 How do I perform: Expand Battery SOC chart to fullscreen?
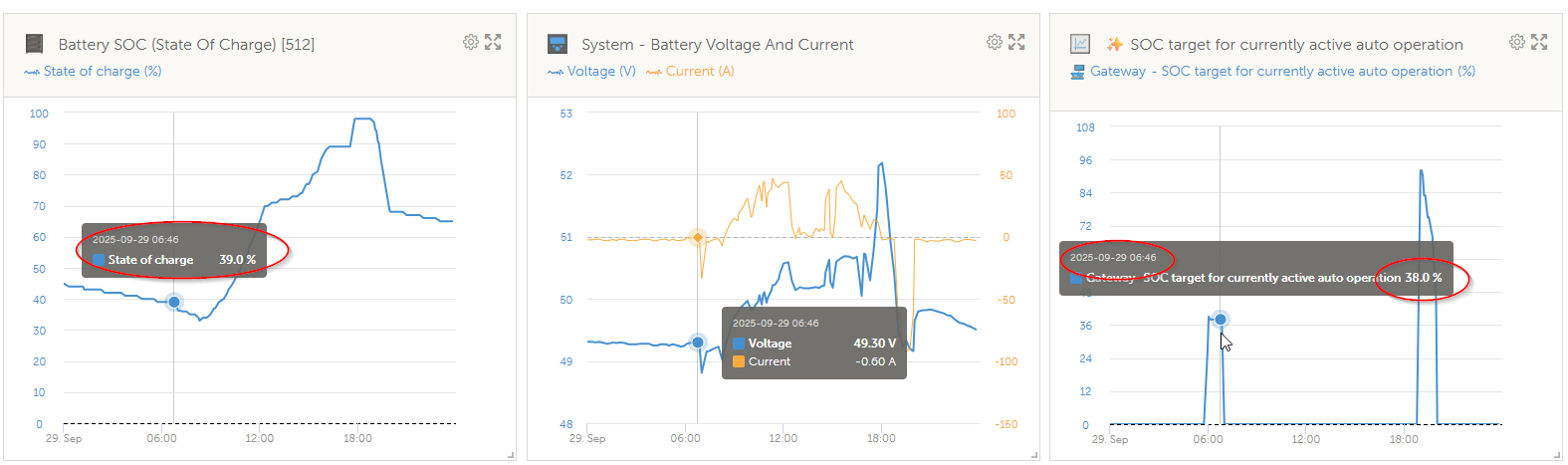click(x=493, y=42)
